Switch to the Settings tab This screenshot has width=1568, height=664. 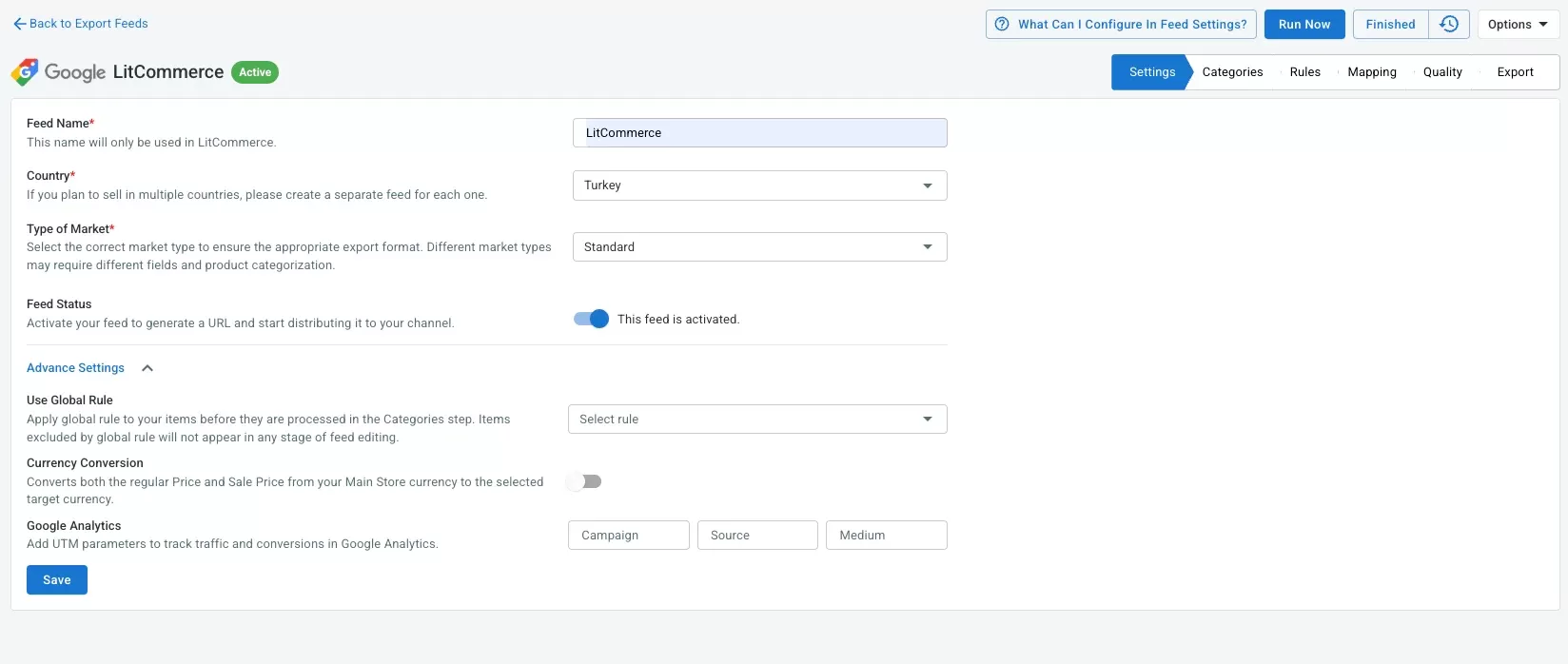point(1151,72)
